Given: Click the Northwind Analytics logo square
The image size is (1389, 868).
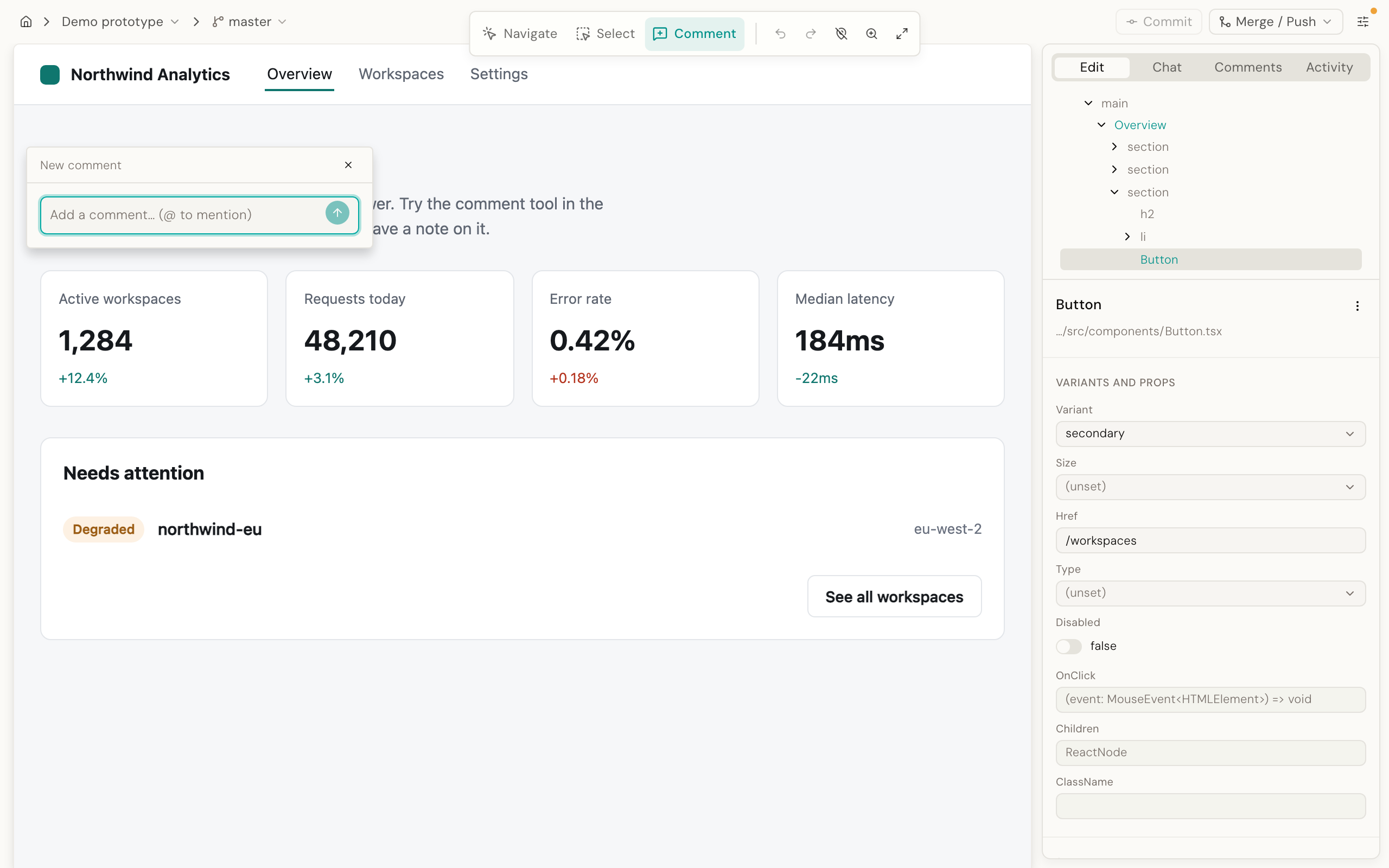Looking at the screenshot, I should (50, 75).
